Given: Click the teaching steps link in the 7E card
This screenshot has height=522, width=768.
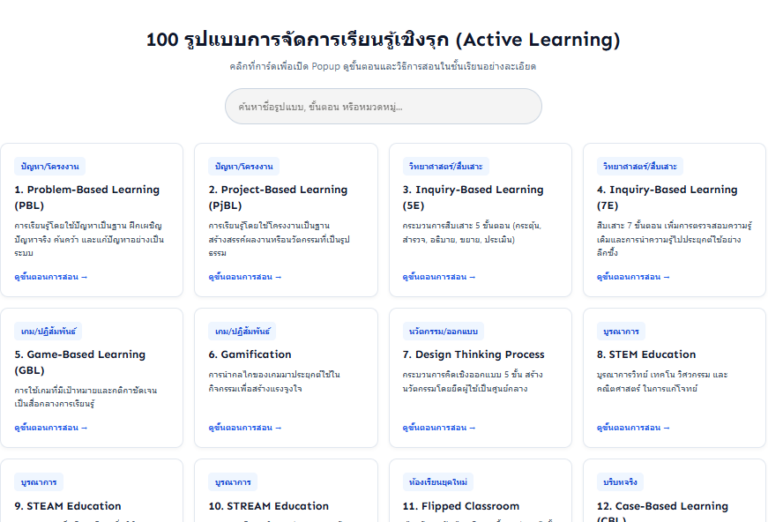Looking at the screenshot, I should [x=633, y=277].
